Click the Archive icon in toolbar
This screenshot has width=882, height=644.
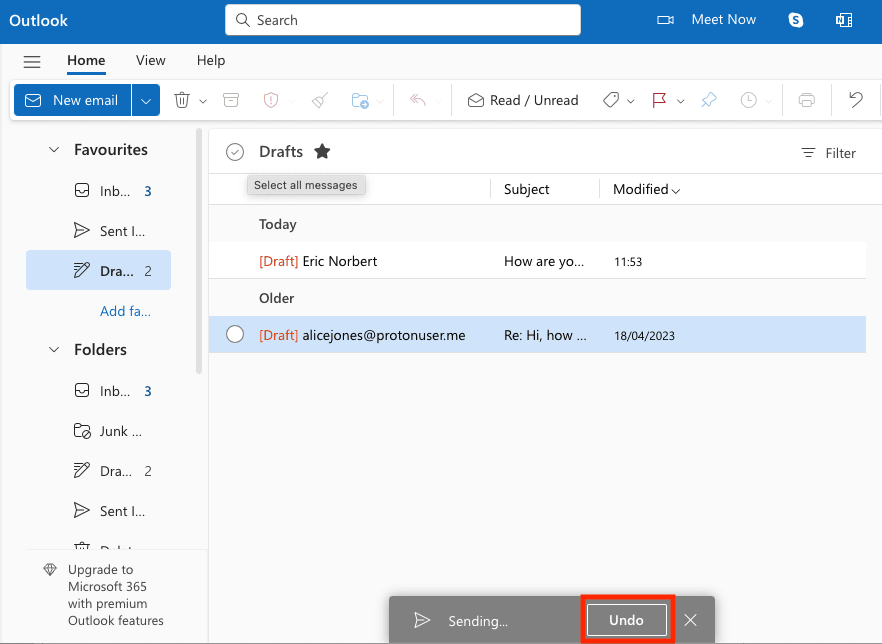[x=231, y=100]
